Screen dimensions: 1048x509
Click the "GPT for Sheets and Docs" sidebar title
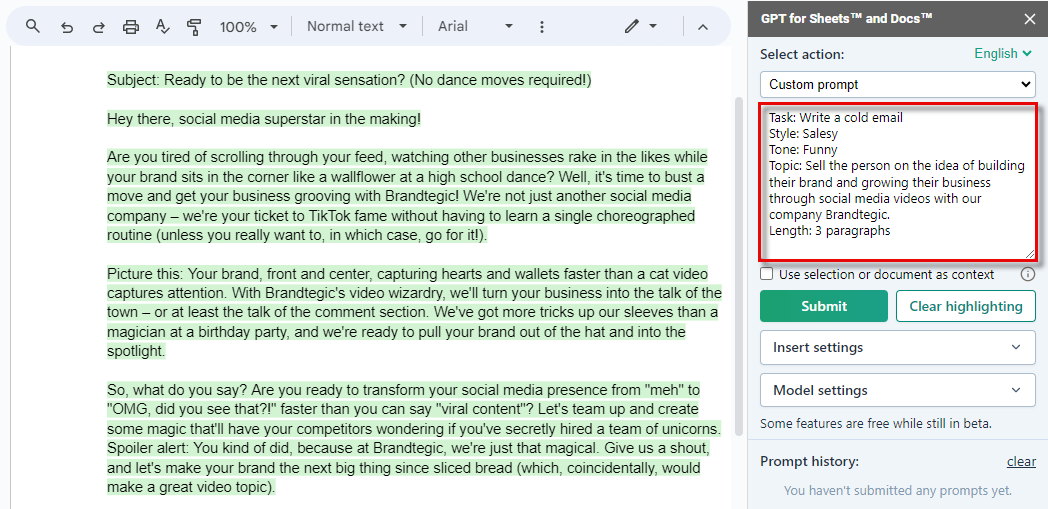tap(847, 19)
